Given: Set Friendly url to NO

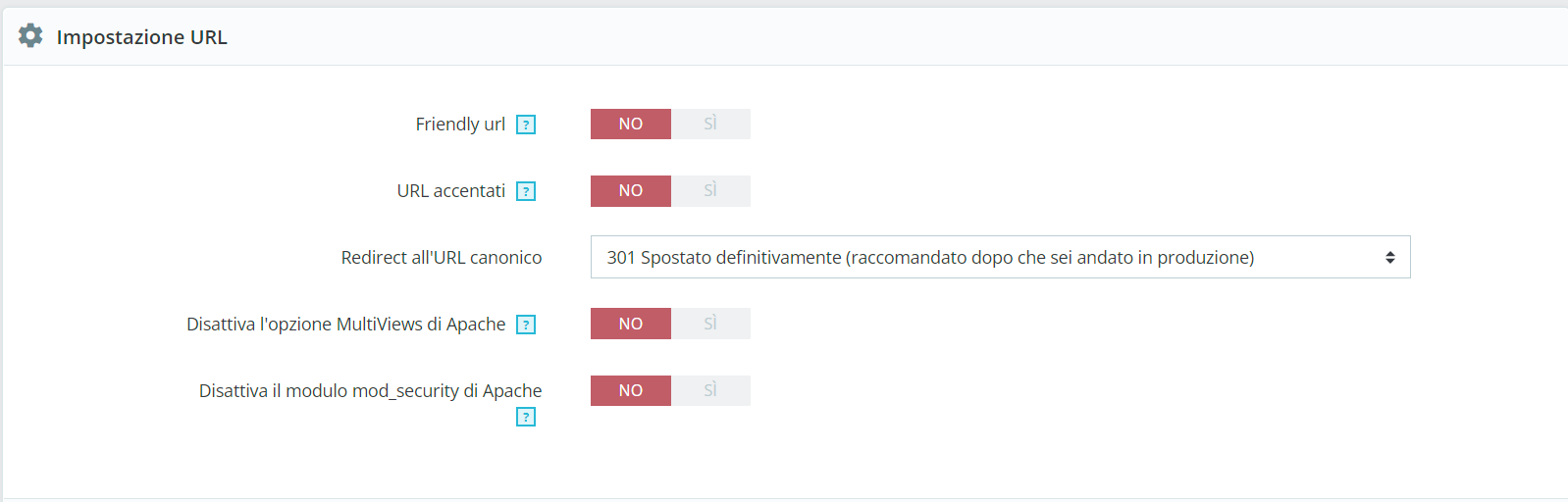Looking at the screenshot, I should [x=630, y=124].
